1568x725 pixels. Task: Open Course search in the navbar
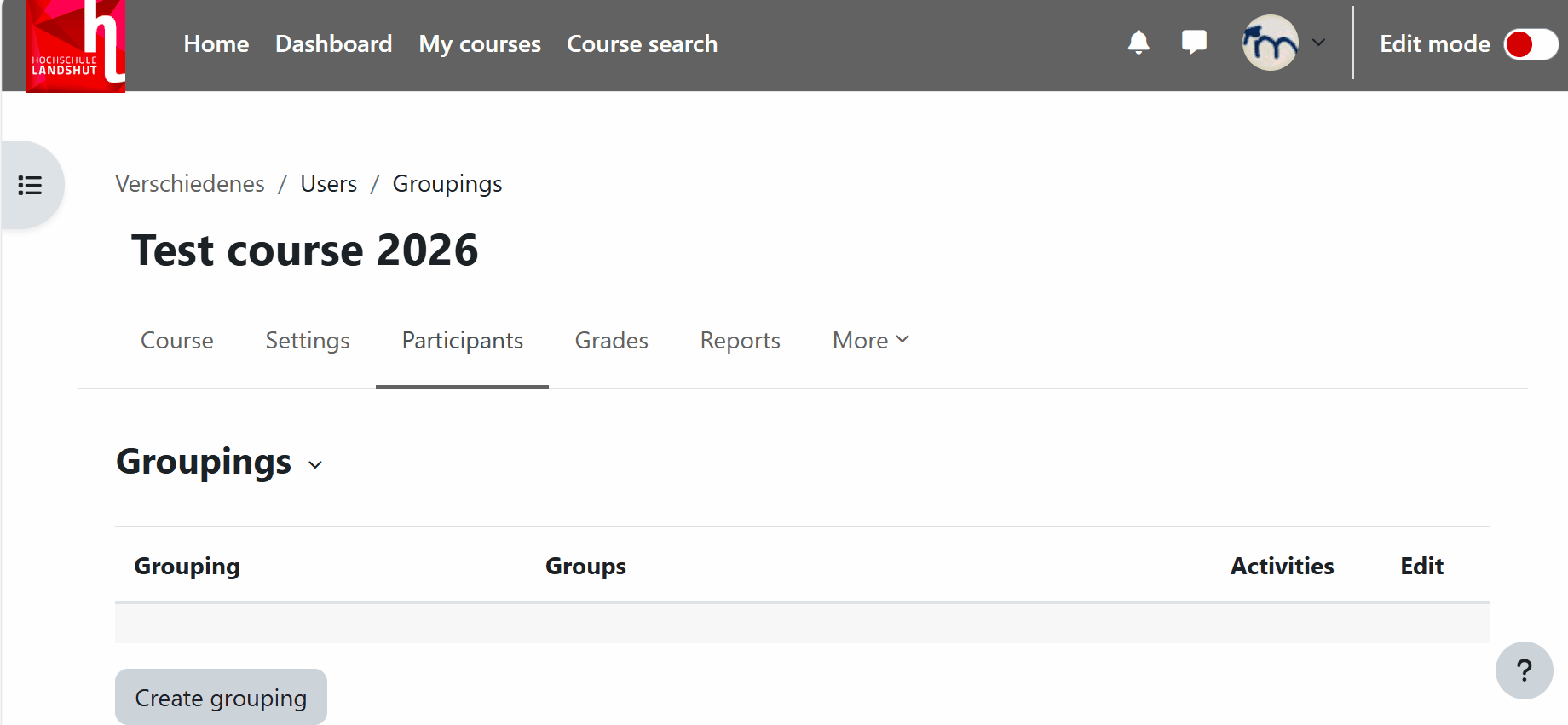642,44
